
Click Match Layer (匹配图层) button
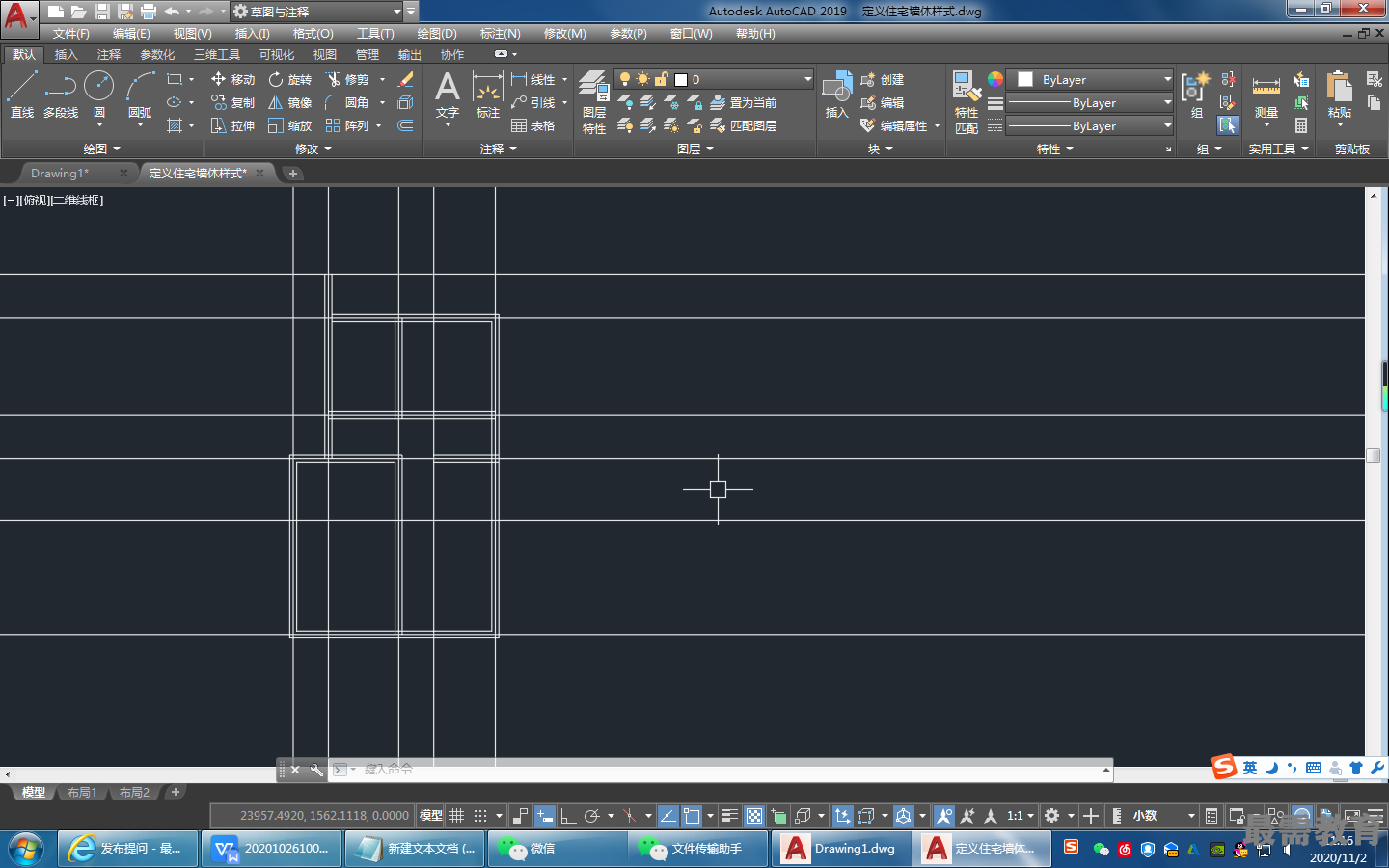pos(743,125)
